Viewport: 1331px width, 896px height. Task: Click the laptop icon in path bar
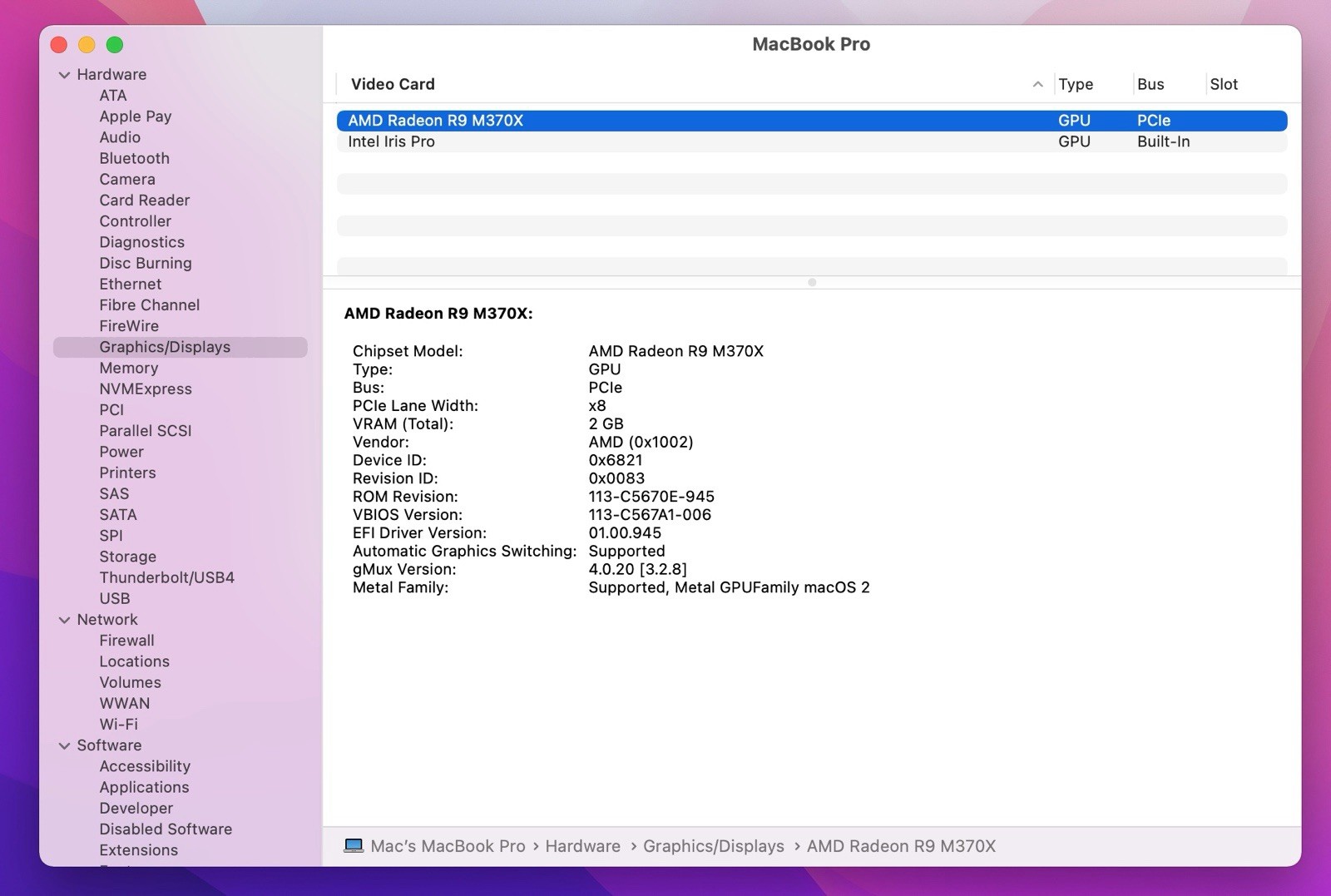point(354,846)
